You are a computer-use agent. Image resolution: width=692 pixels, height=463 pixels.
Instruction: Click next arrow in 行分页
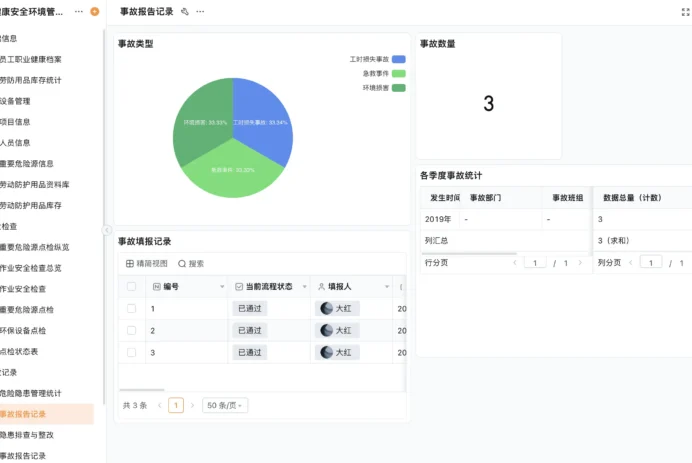click(x=580, y=263)
